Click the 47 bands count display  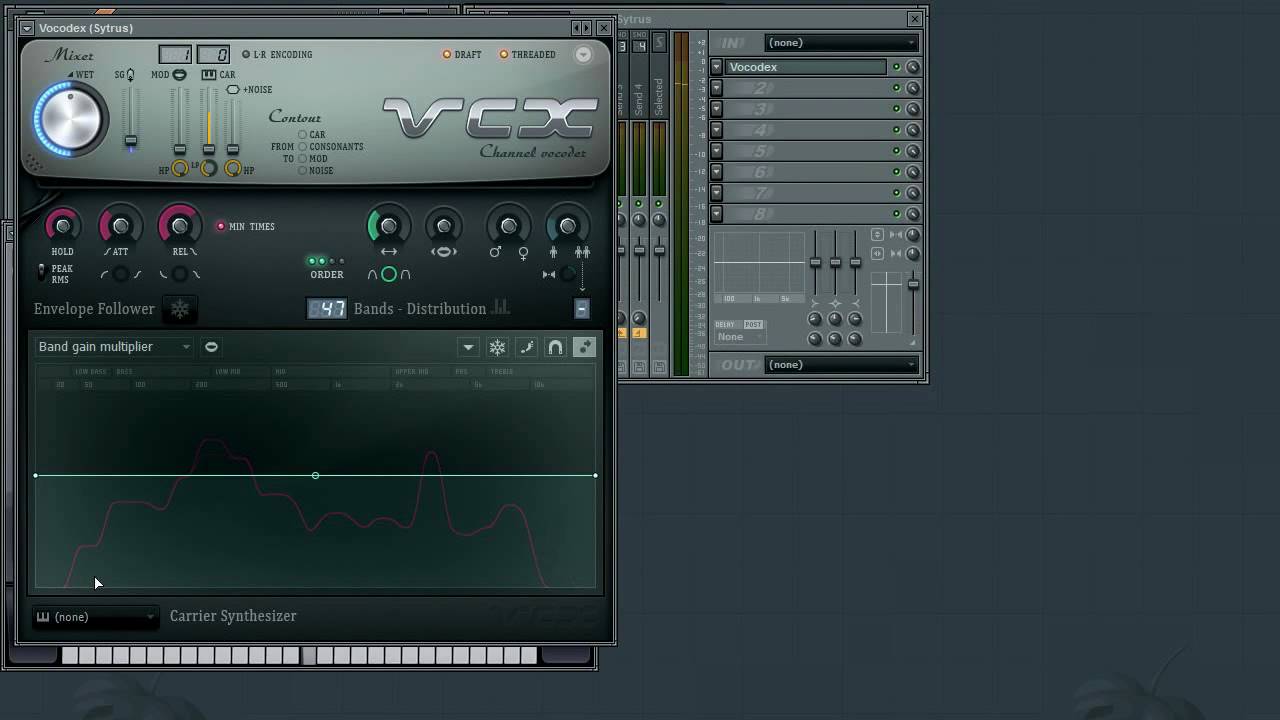327,309
